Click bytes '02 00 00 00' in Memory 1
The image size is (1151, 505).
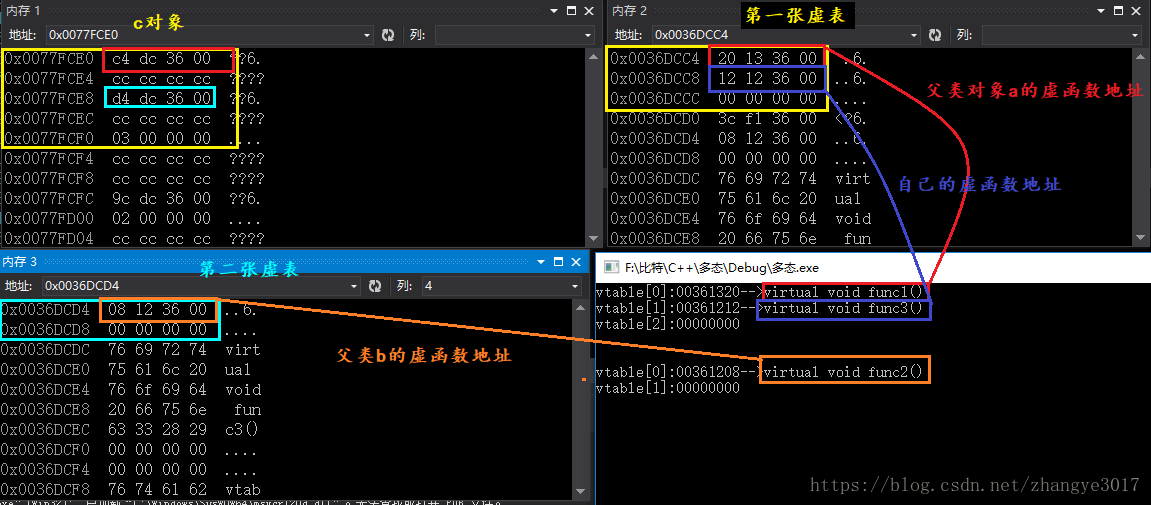click(x=161, y=218)
